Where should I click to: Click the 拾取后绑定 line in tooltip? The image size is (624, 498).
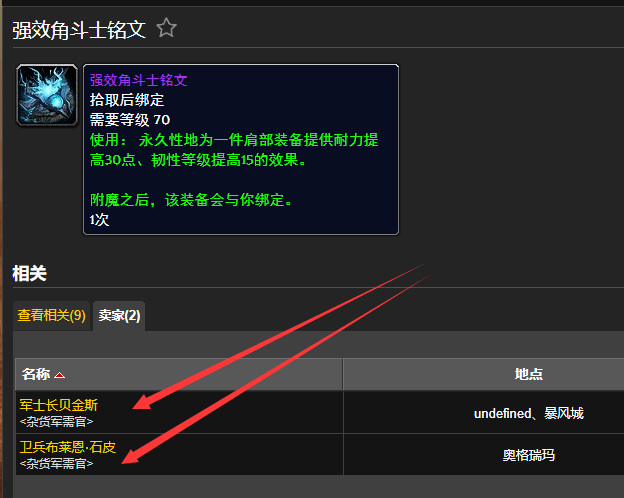(127, 100)
